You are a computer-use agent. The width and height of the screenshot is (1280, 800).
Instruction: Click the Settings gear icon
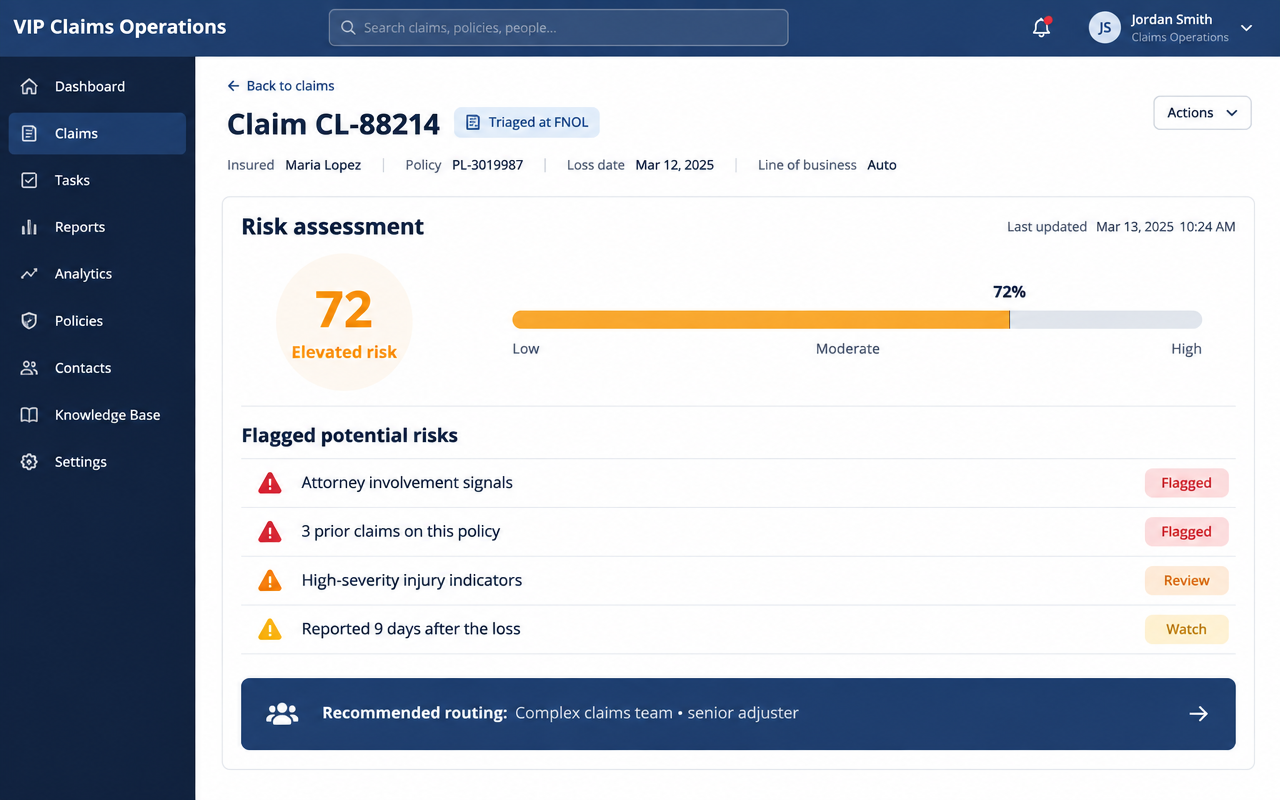click(x=29, y=462)
